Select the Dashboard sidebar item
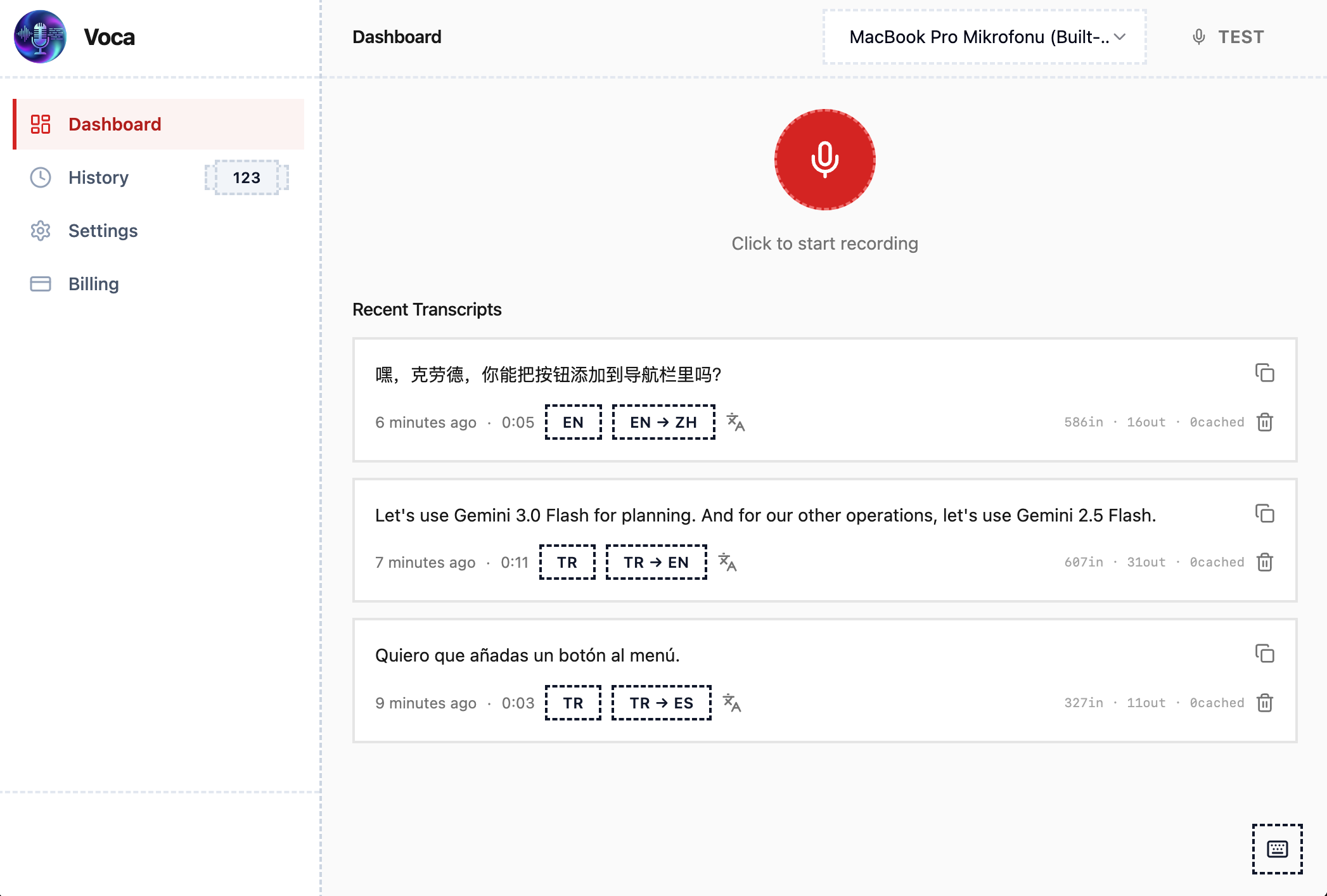 point(114,124)
